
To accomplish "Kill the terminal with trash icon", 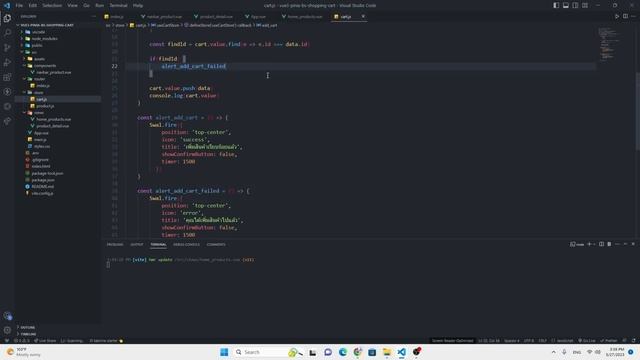I will (x=609, y=244).
